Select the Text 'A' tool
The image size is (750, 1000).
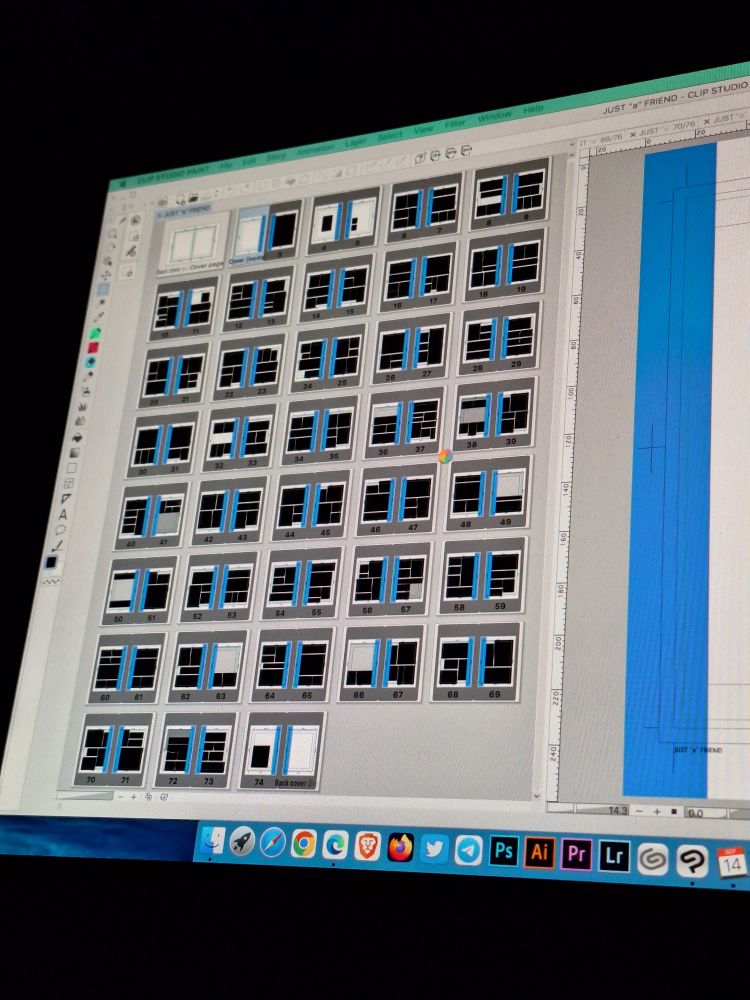coord(63,515)
